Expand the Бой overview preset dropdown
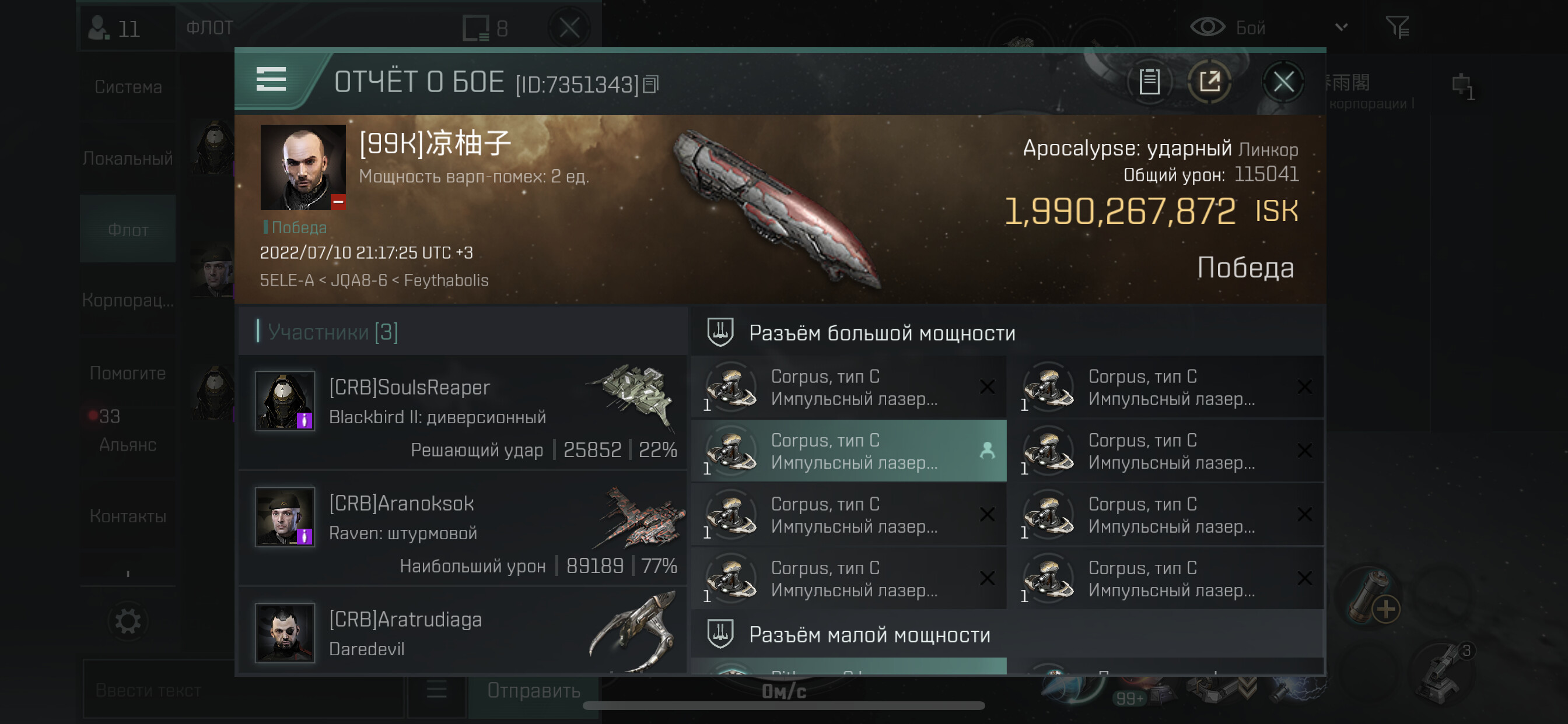 point(1341,27)
